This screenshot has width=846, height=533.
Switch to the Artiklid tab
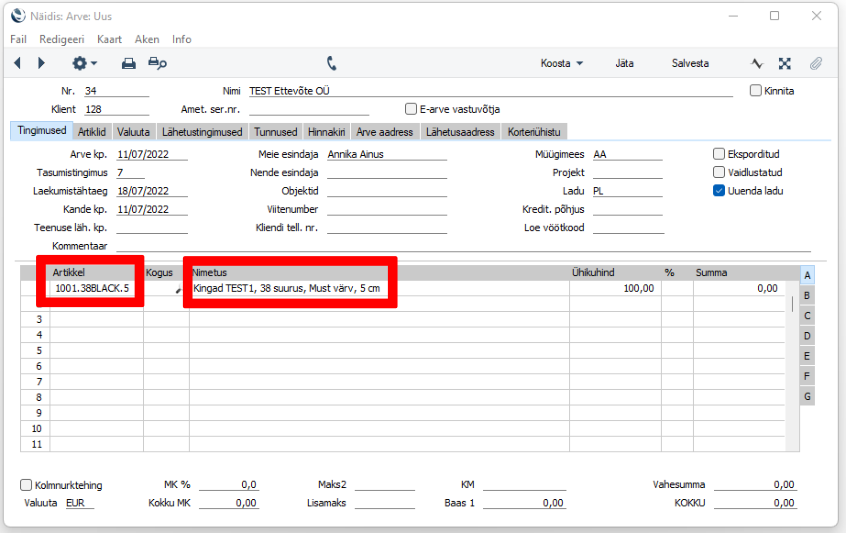point(92,132)
